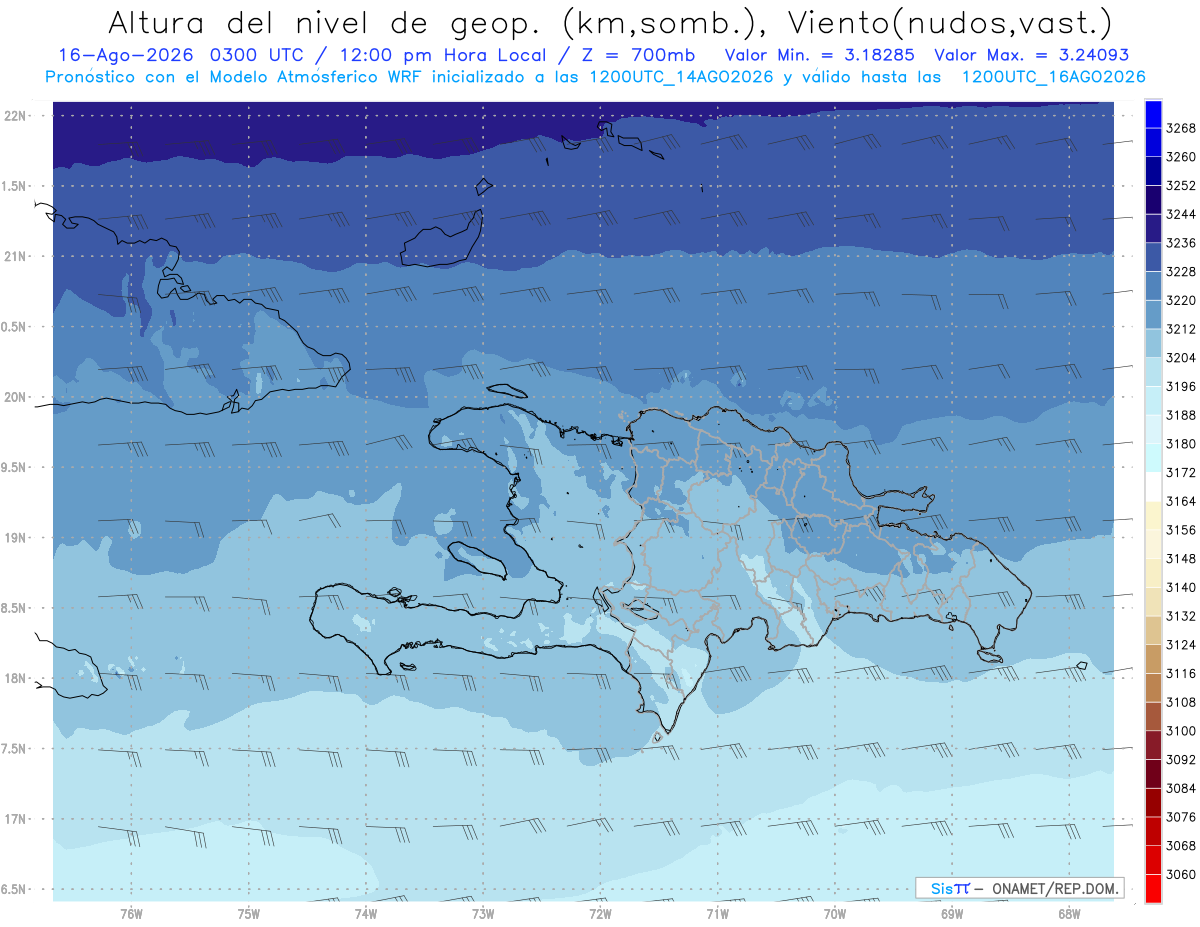The height and width of the screenshot is (927, 1200).
Task: Click the latitude label '8.5N'
Action: tap(16, 608)
